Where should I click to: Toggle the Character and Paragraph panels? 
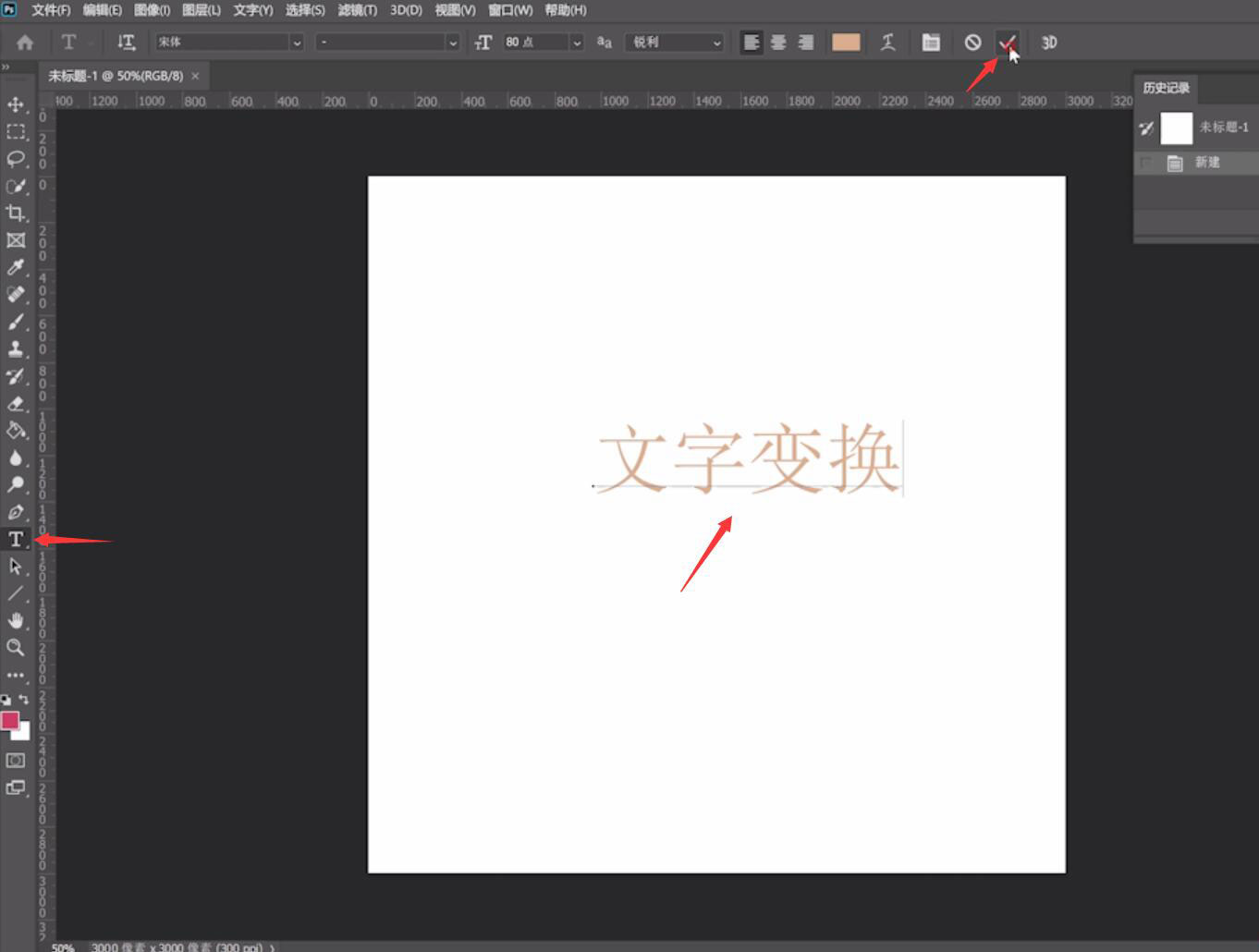coord(931,43)
